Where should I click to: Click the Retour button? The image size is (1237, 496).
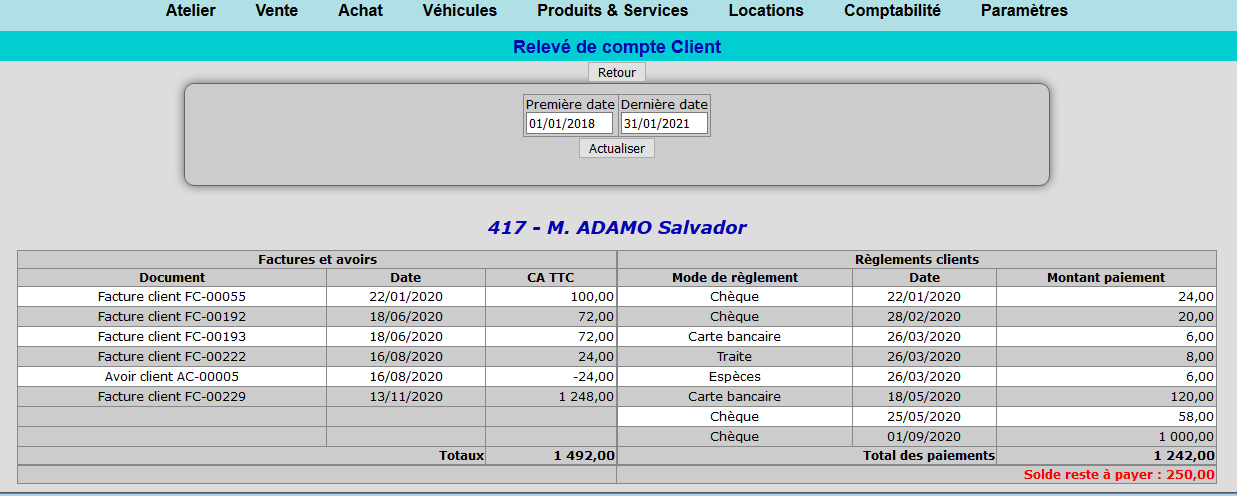tap(617, 72)
